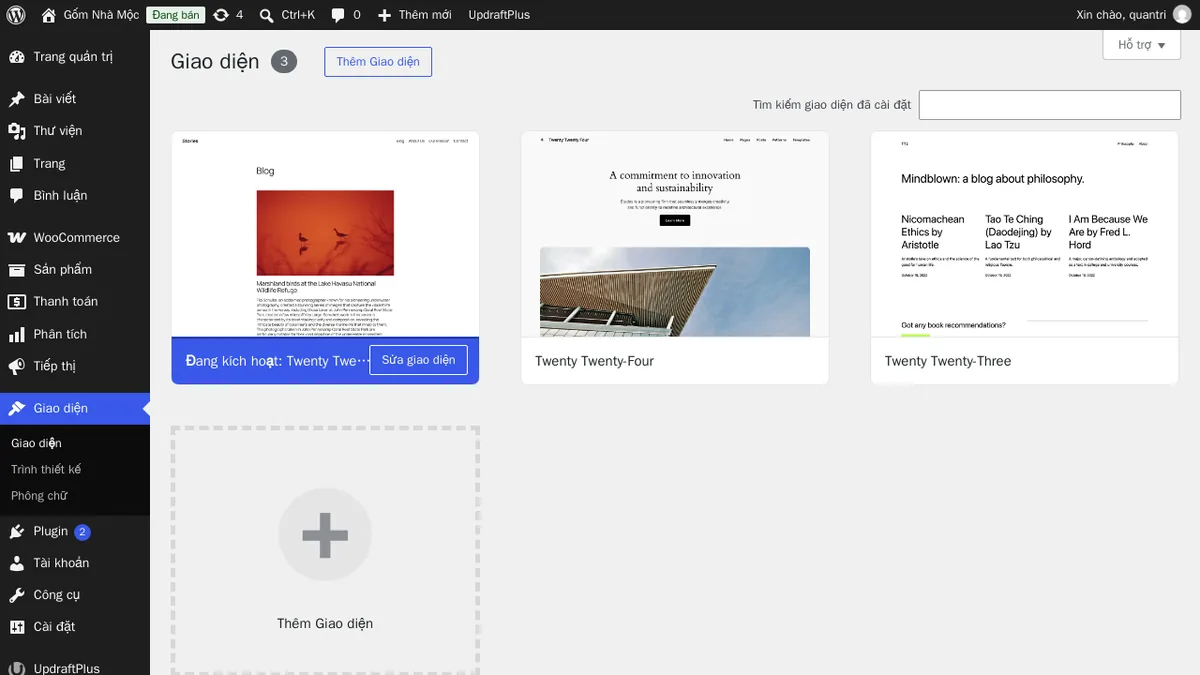Open the Bài viết menu
This screenshot has height=675, width=1200.
point(75,99)
